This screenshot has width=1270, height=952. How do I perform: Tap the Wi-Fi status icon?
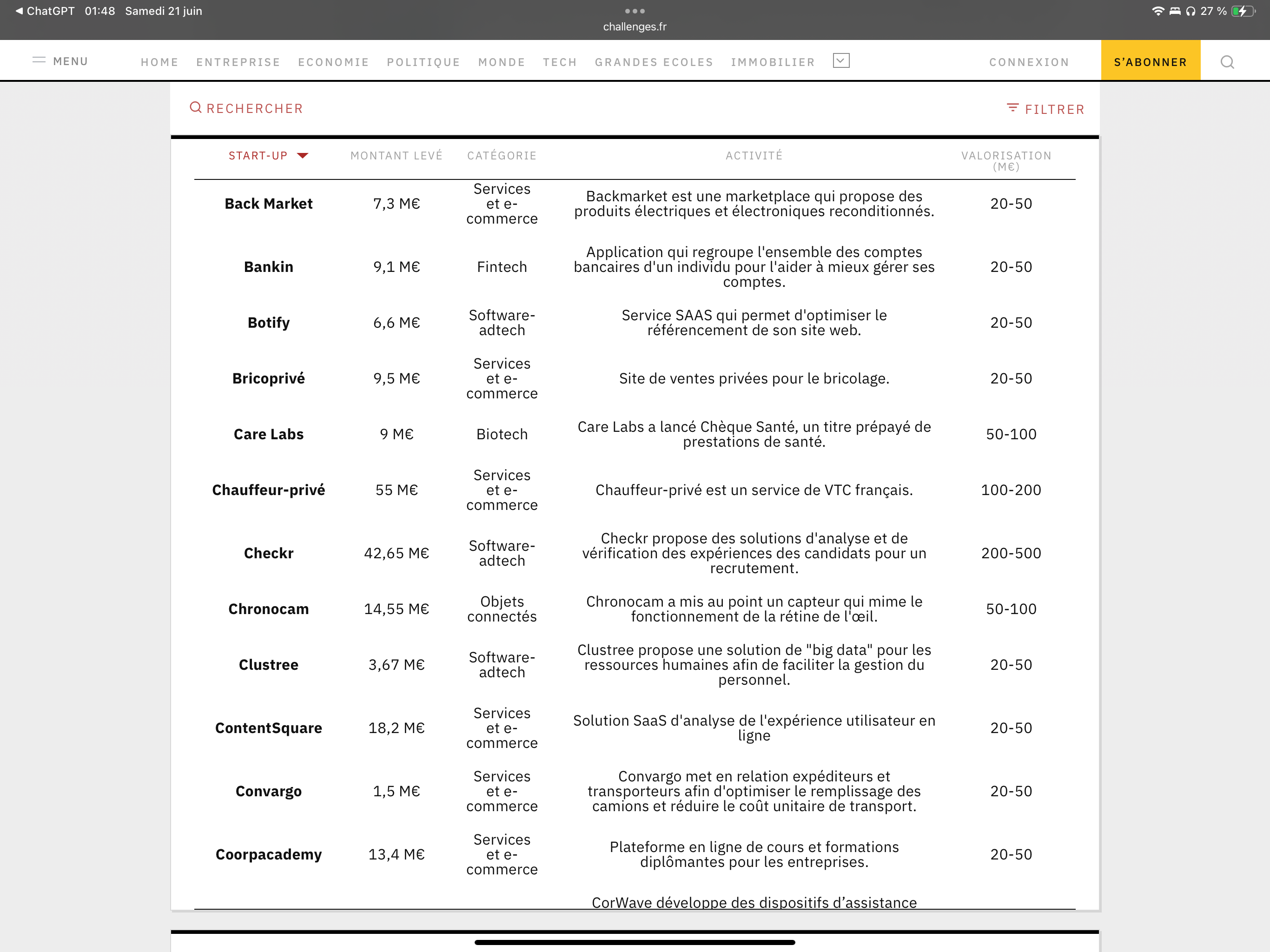pyautogui.click(x=1158, y=11)
